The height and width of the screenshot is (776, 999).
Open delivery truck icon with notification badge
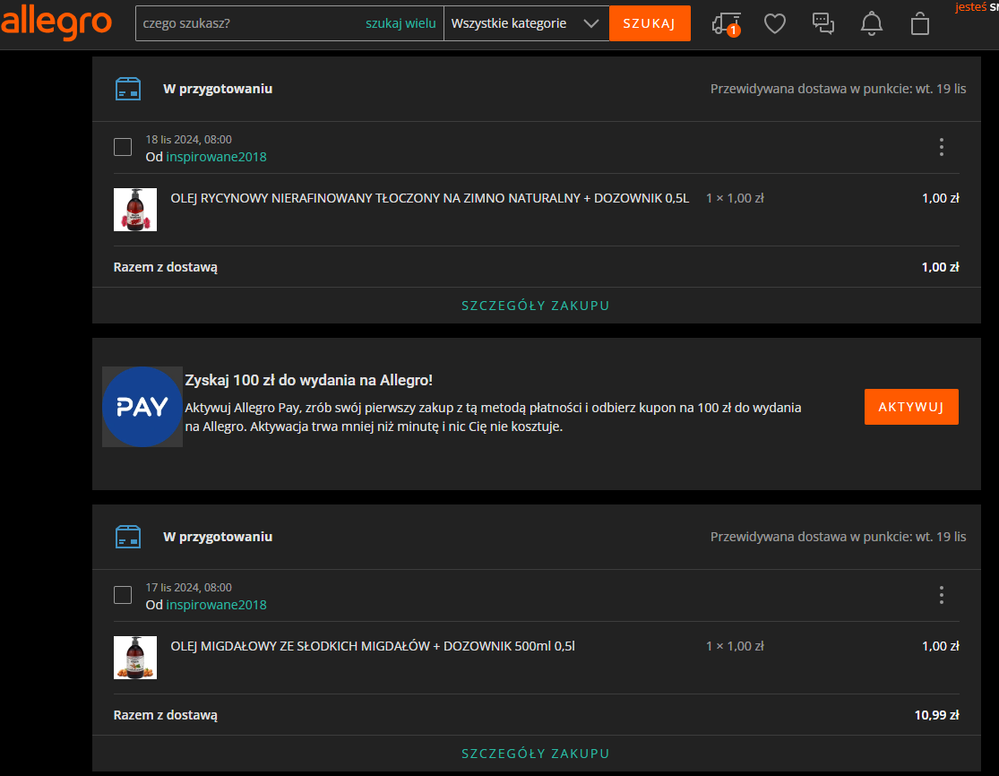tap(726, 24)
